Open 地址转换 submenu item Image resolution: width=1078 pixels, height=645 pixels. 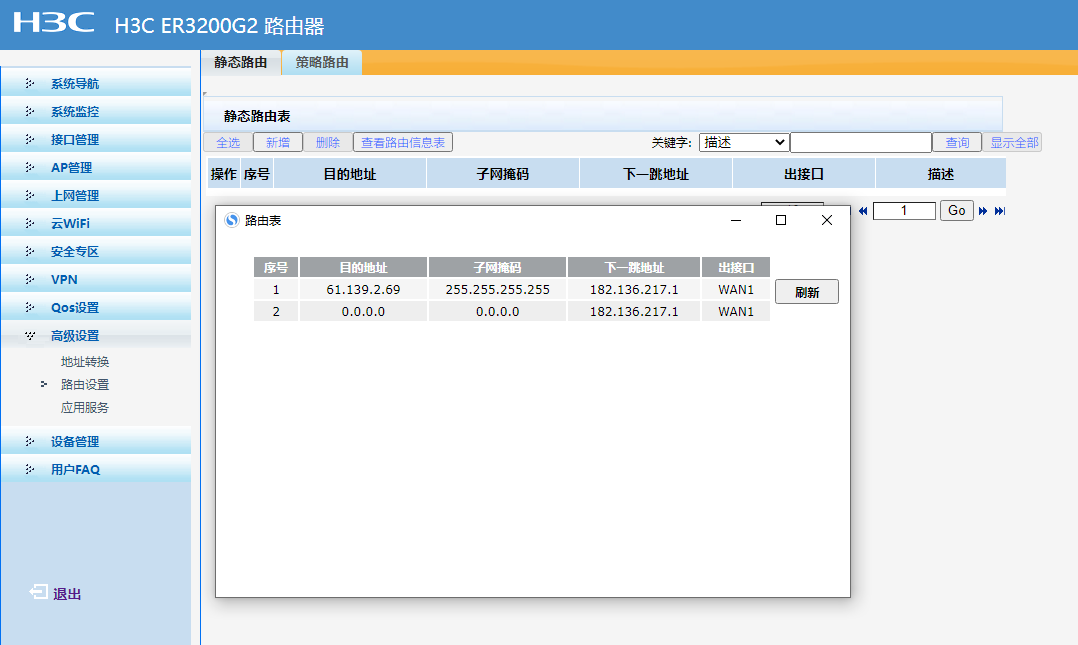[85, 362]
